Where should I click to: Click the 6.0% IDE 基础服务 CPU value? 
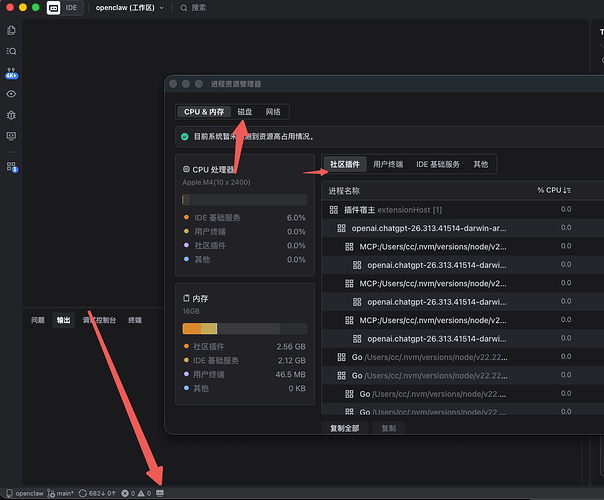296,218
